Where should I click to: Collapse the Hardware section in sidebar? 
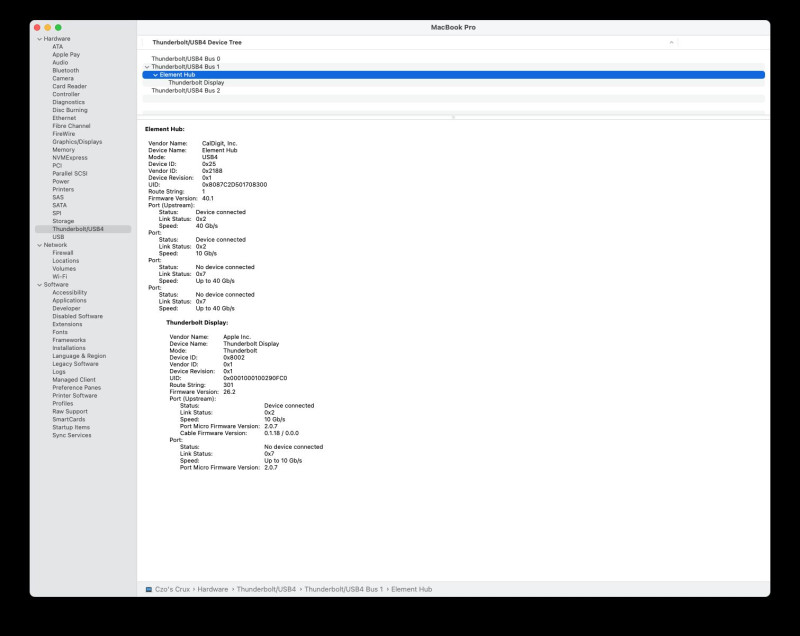[x=39, y=39]
